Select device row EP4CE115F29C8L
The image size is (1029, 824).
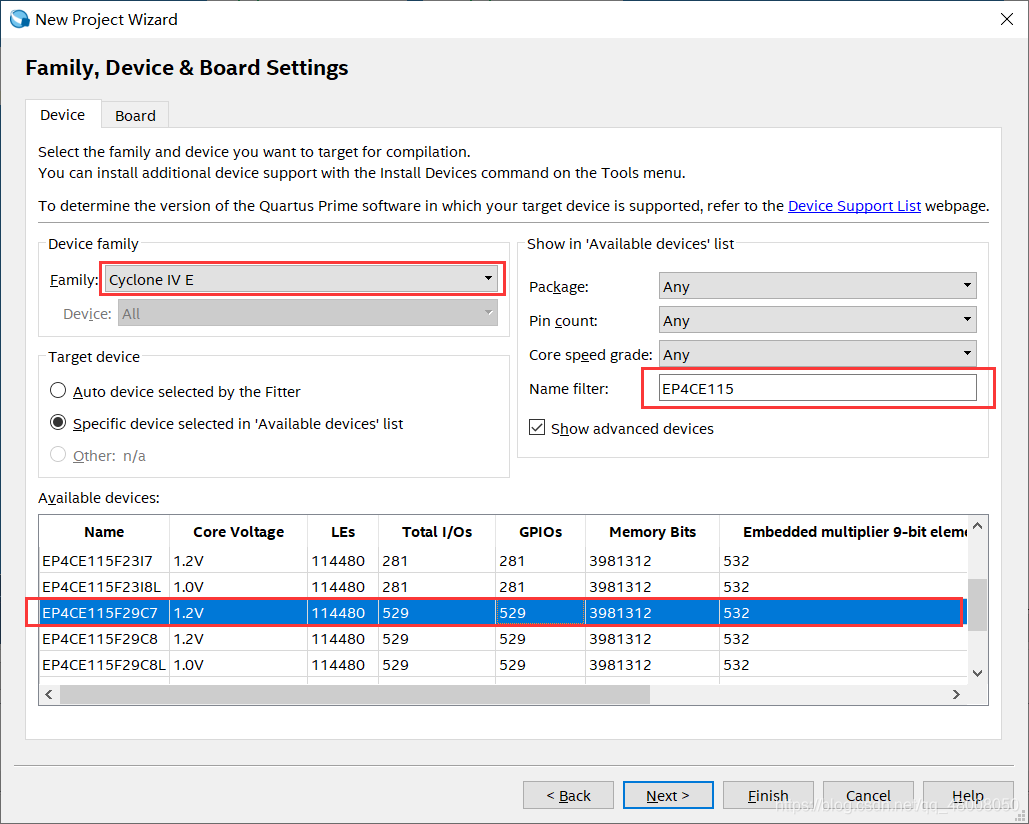point(503,665)
